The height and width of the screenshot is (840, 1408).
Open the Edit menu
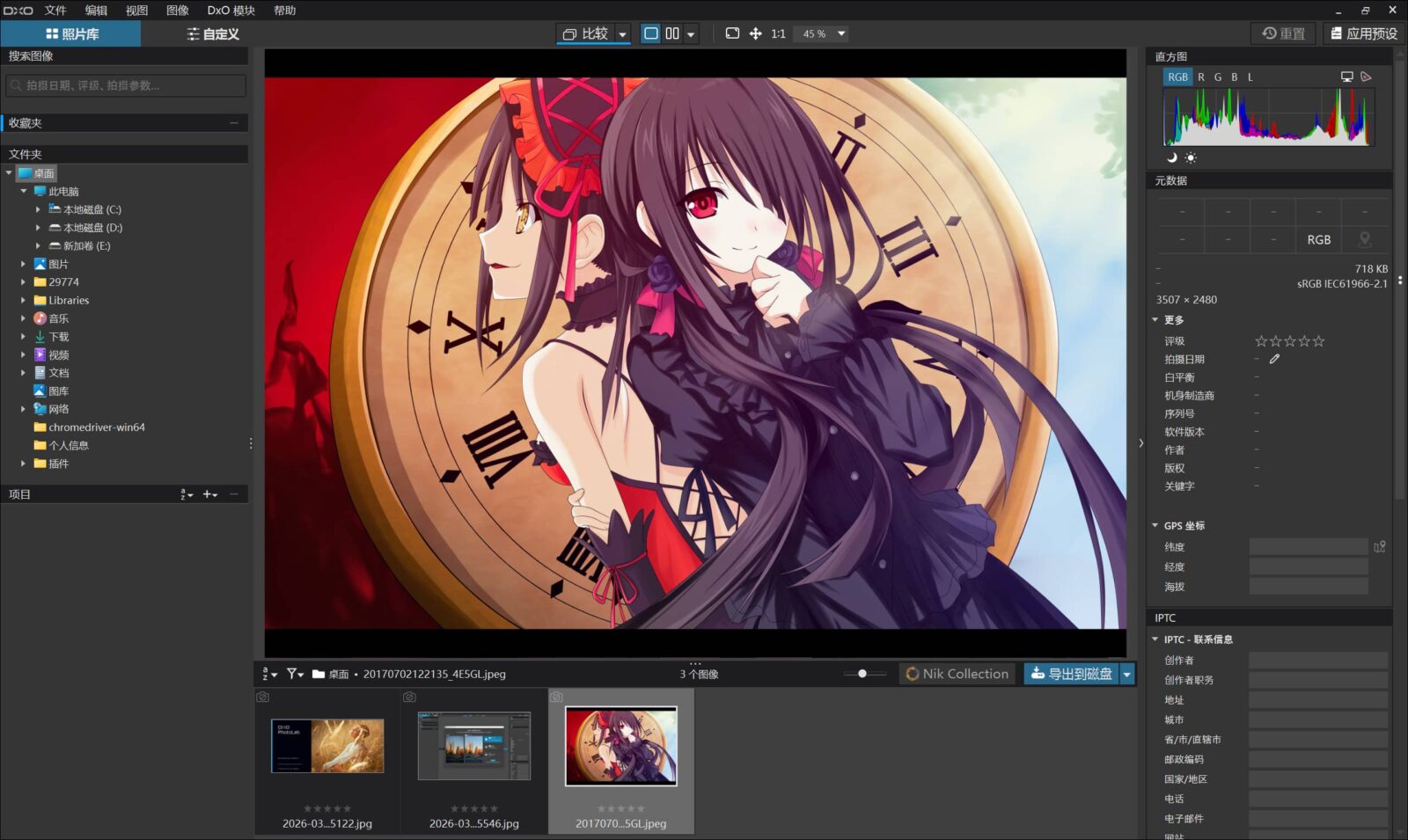(96, 11)
